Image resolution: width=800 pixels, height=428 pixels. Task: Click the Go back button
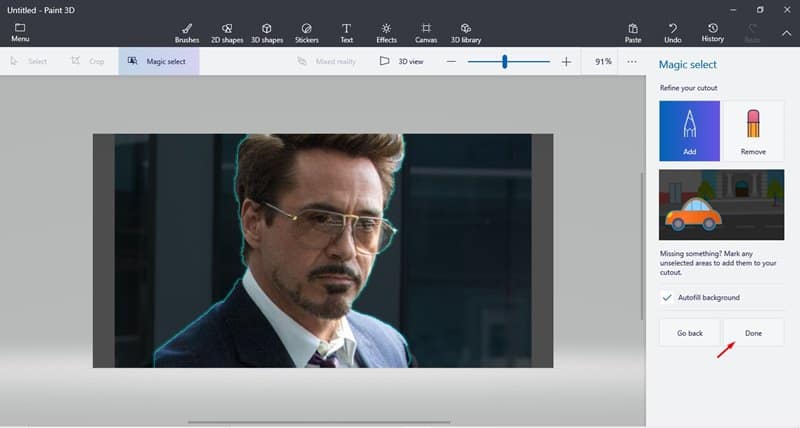pyautogui.click(x=689, y=333)
